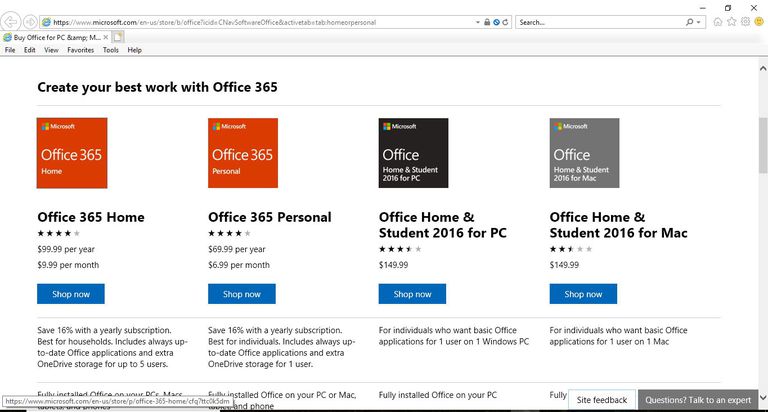Click the scrollbar up arrow

pyautogui.click(x=763, y=69)
